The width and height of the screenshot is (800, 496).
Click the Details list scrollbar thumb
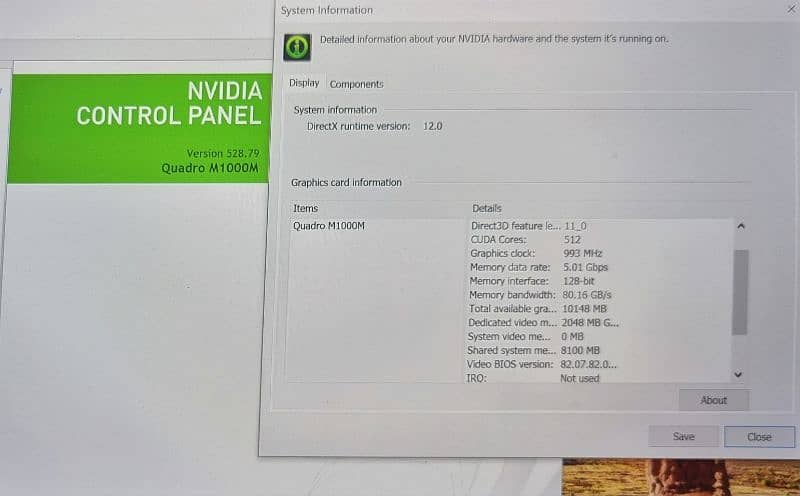(739, 290)
